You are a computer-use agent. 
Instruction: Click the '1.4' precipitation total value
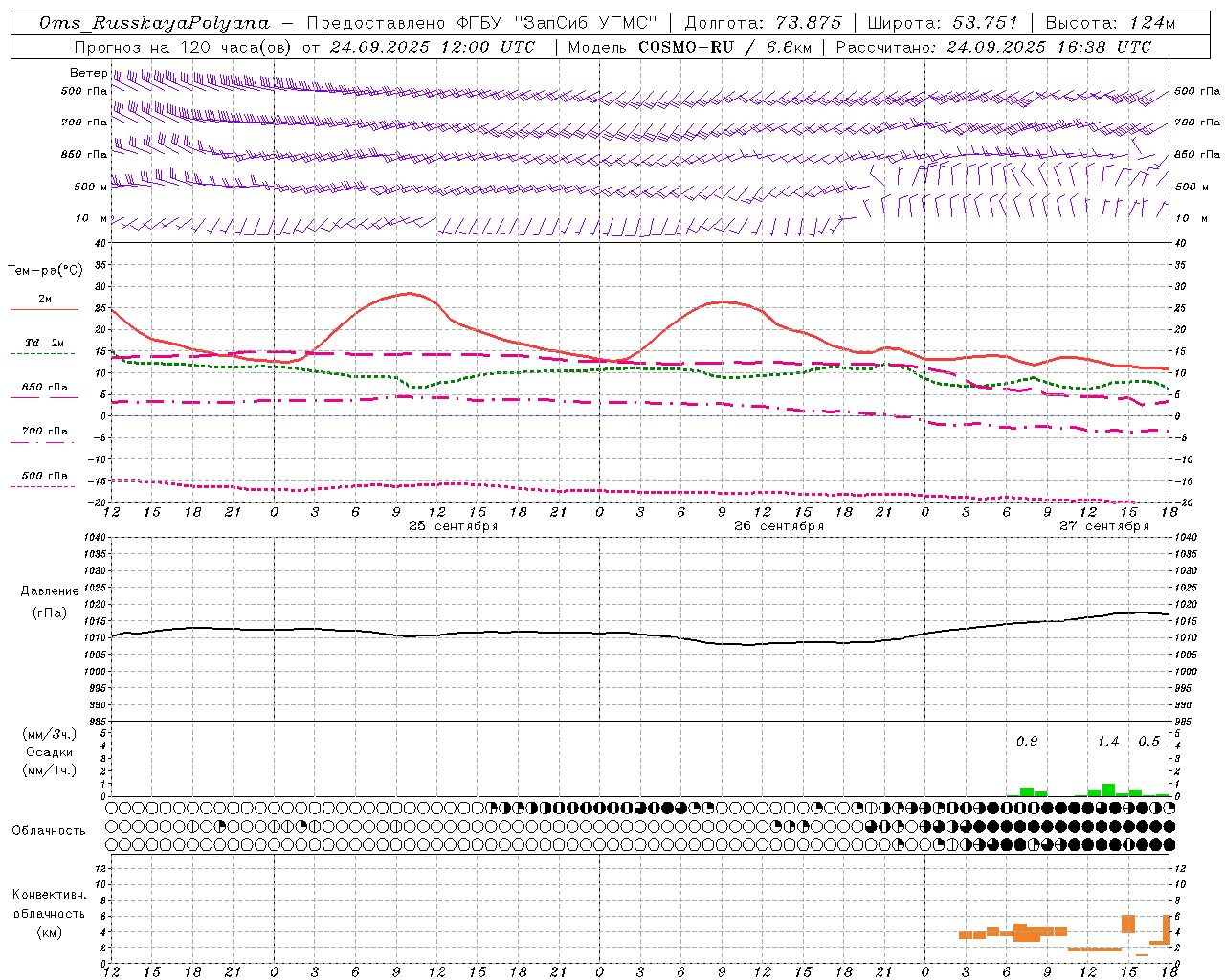[1108, 742]
